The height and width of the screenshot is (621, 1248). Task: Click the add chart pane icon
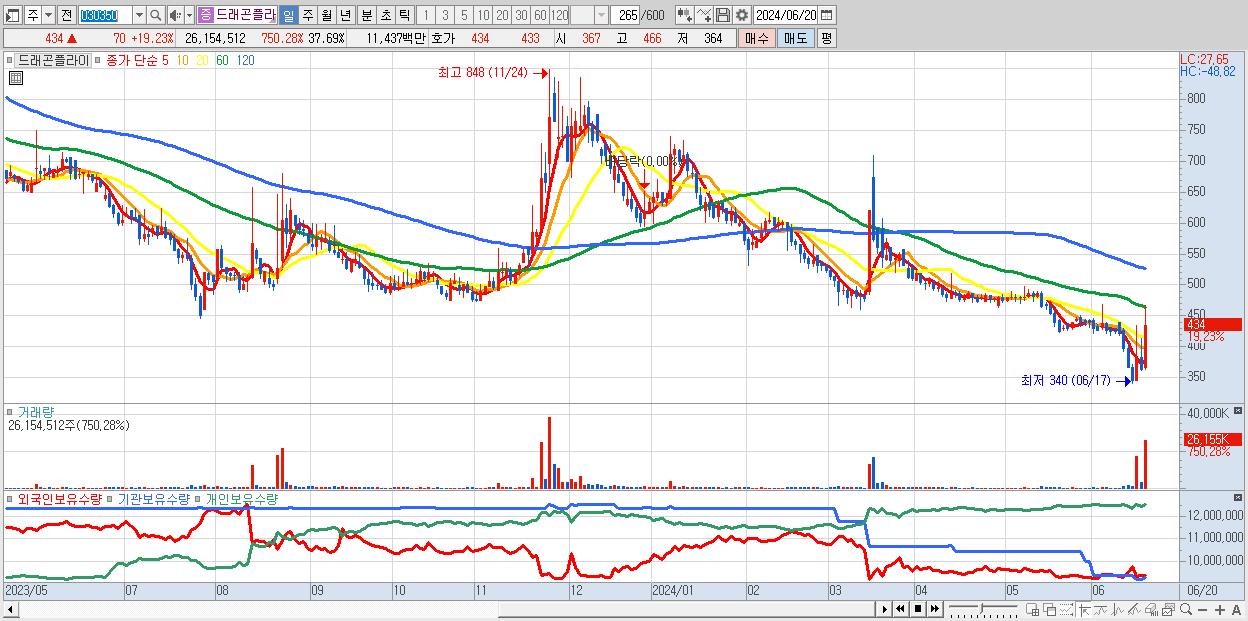[x=1032, y=609]
